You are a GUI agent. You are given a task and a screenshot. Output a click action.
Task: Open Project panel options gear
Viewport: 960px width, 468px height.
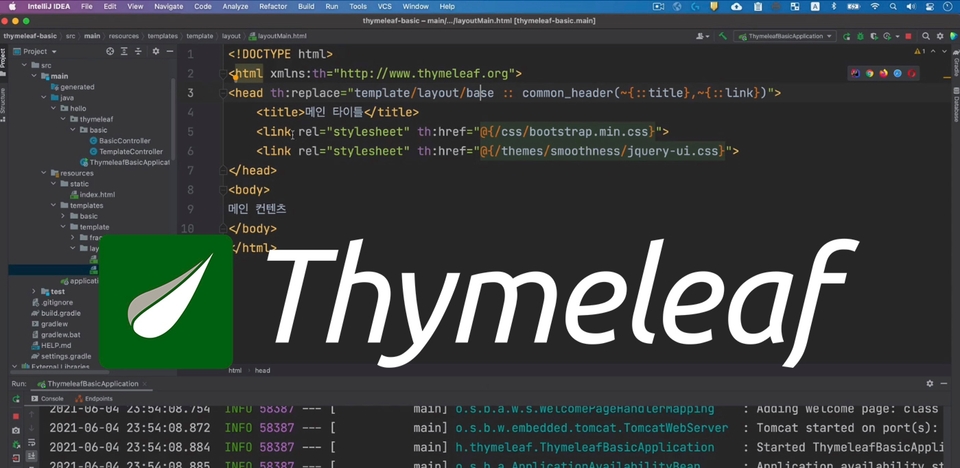click(156, 51)
